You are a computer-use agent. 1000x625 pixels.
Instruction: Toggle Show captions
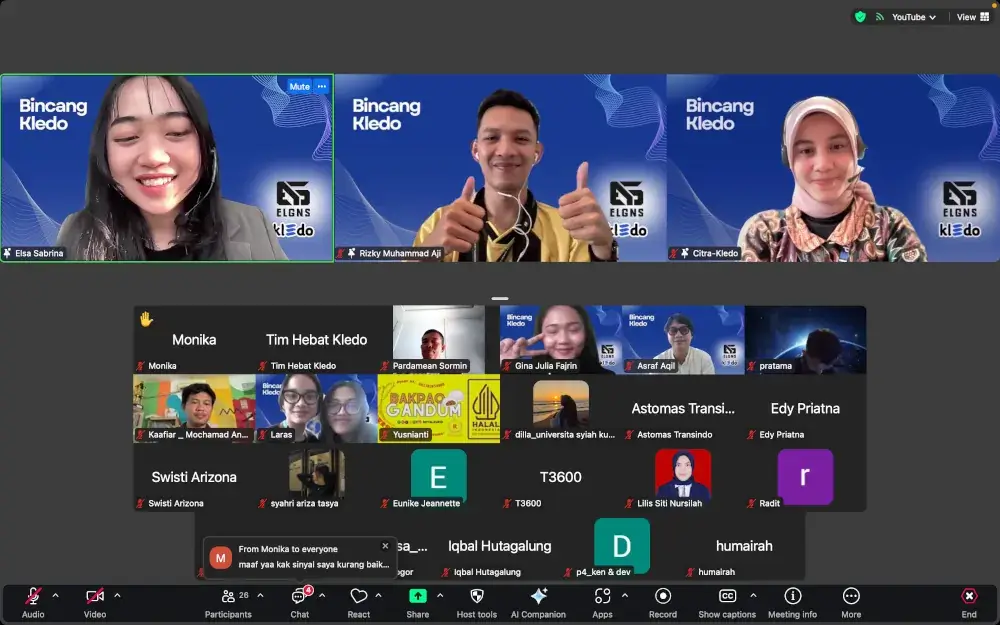[727, 603]
